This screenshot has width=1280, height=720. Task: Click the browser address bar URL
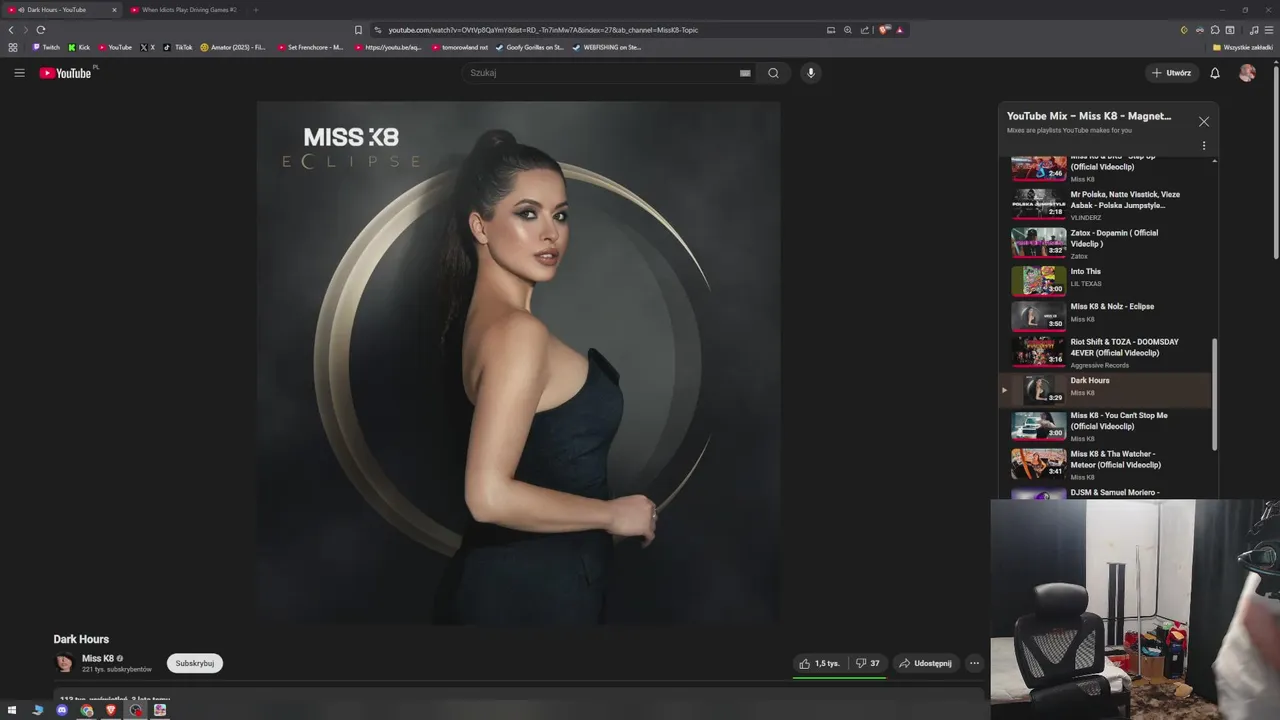click(543, 30)
